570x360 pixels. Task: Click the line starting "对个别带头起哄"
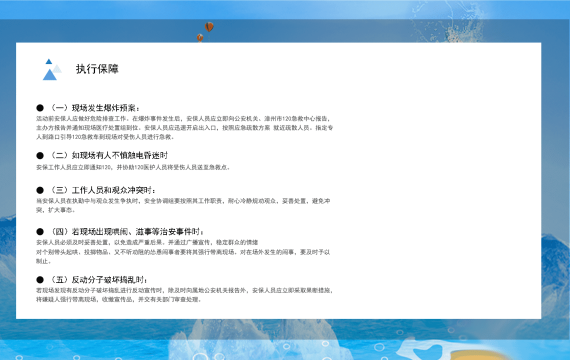tap(183, 252)
